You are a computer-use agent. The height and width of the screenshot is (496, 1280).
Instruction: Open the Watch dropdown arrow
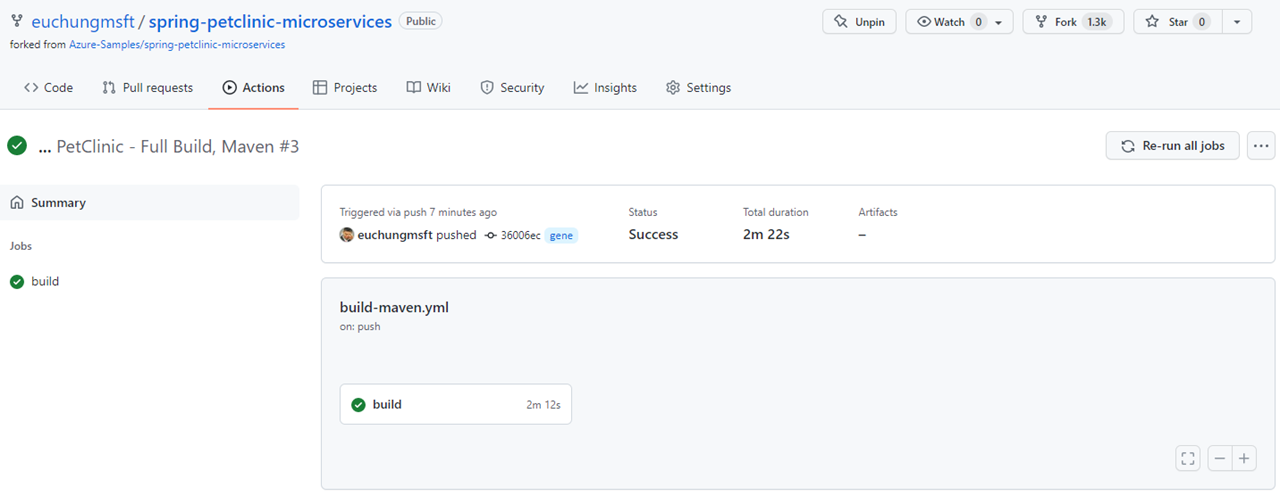click(x=999, y=22)
